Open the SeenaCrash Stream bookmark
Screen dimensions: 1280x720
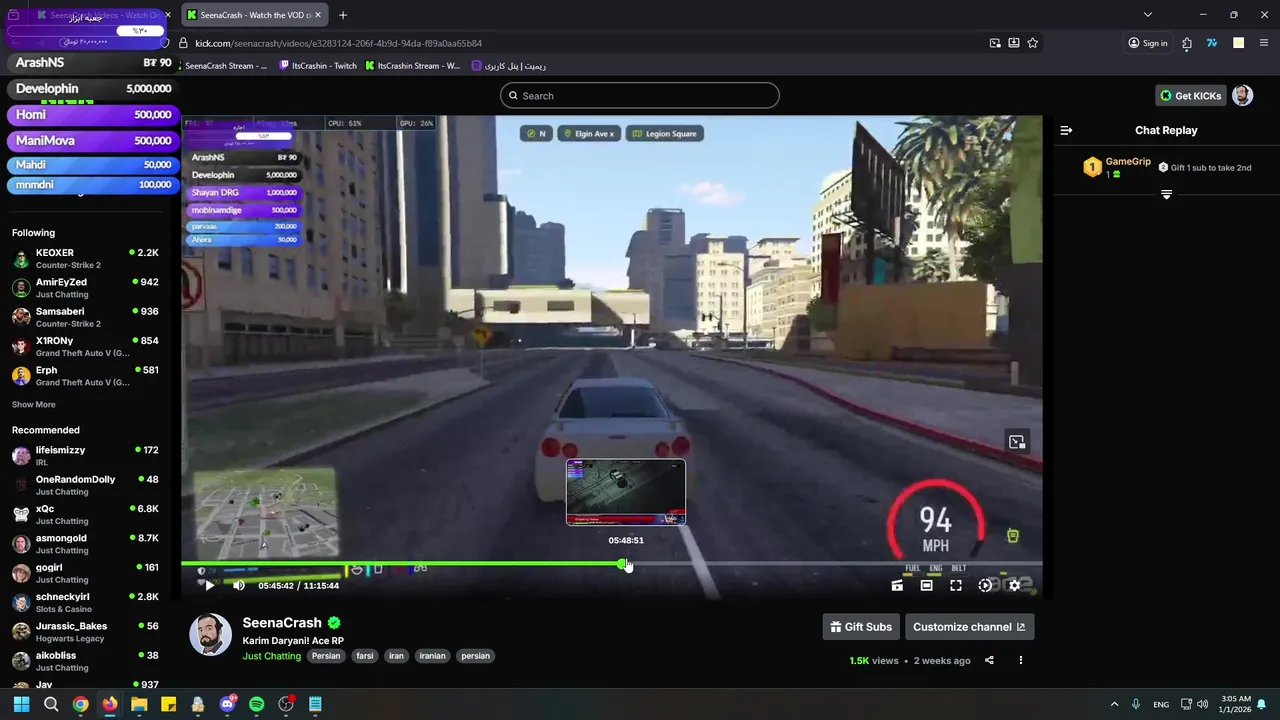(222, 66)
